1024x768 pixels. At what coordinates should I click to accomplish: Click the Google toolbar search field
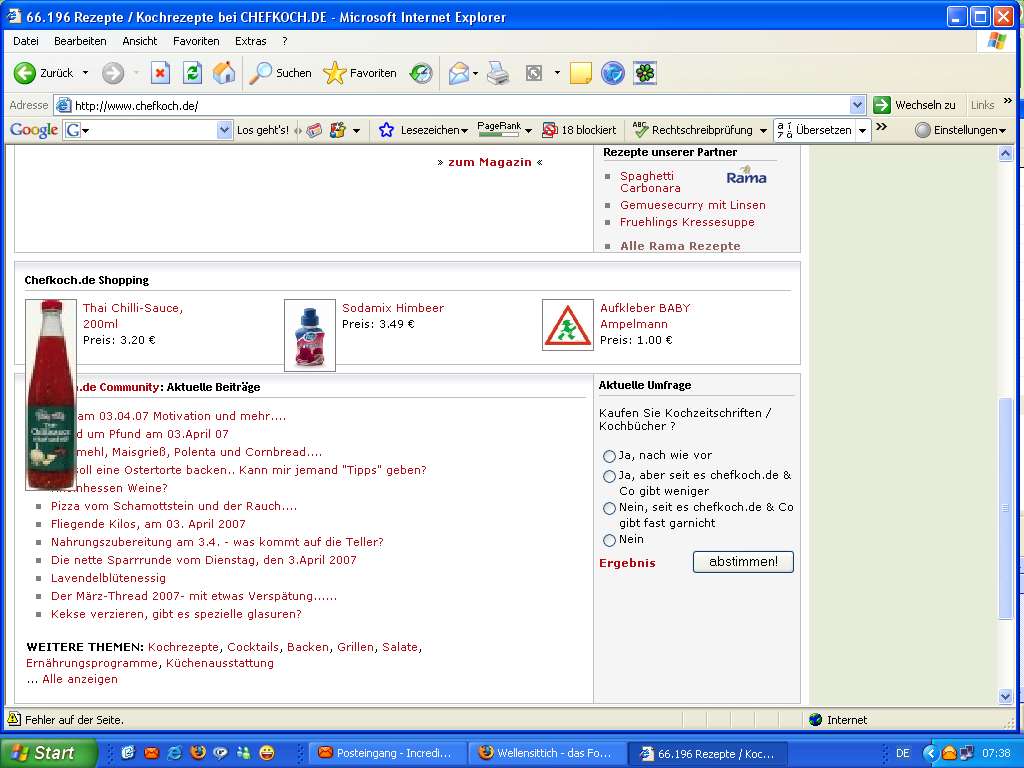pos(150,130)
